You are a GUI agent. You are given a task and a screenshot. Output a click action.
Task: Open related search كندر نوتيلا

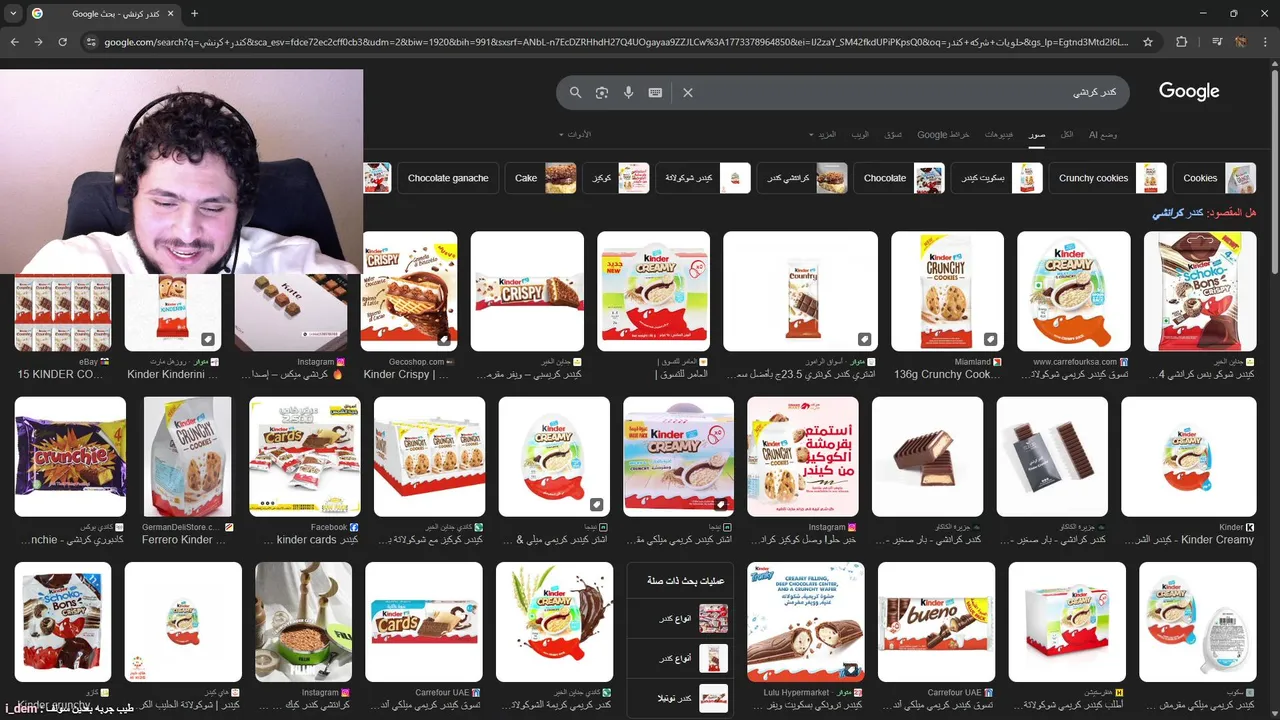pyautogui.click(x=680, y=699)
